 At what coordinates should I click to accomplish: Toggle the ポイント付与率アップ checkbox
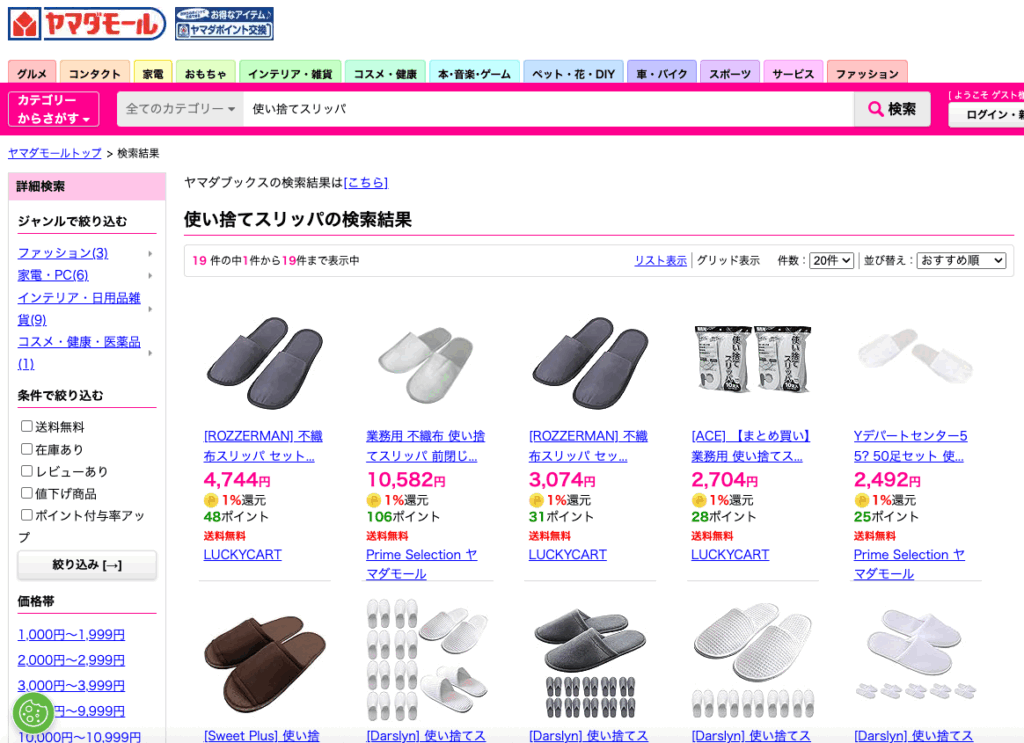pyautogui.click(x=27, y=515)
